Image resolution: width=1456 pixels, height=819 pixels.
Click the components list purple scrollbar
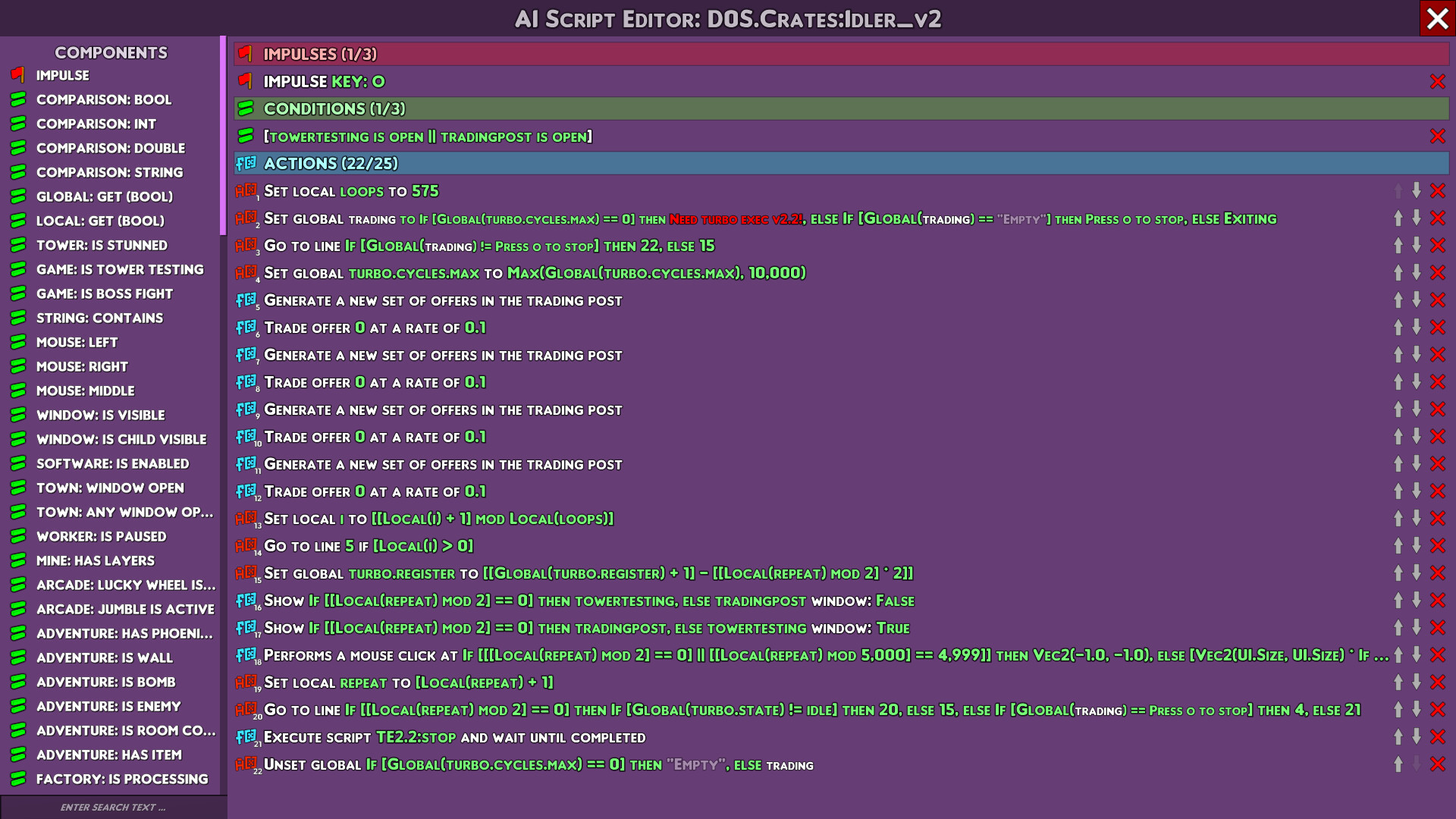[223, 135]
